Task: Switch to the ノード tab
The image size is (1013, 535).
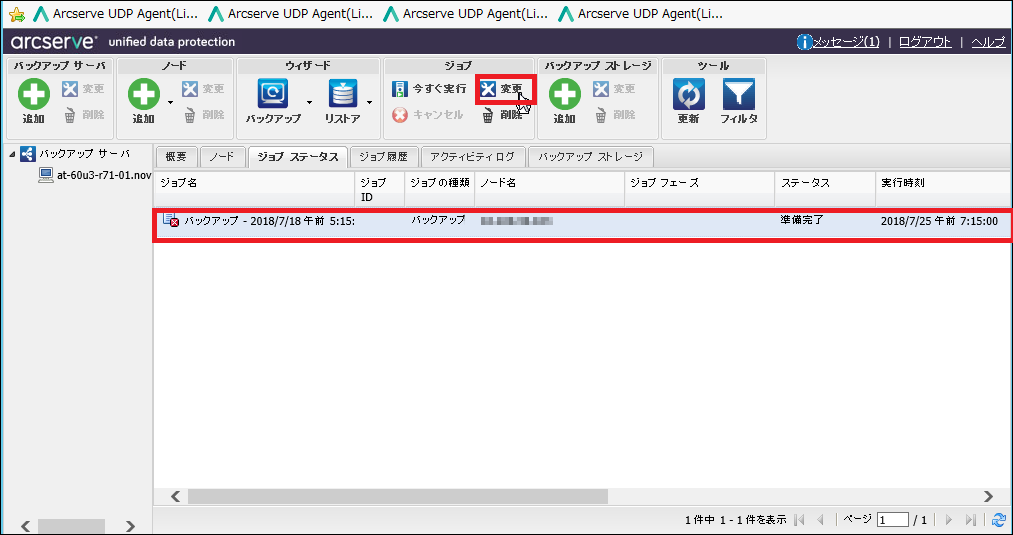Action: point(222,156)
